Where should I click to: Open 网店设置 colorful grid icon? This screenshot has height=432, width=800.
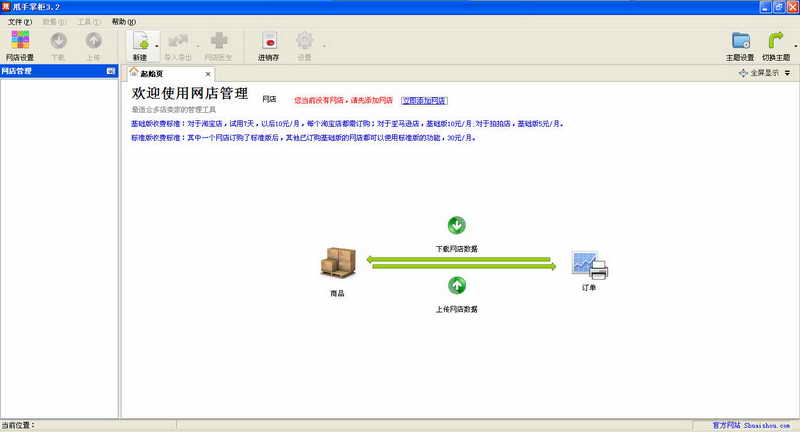20,40
